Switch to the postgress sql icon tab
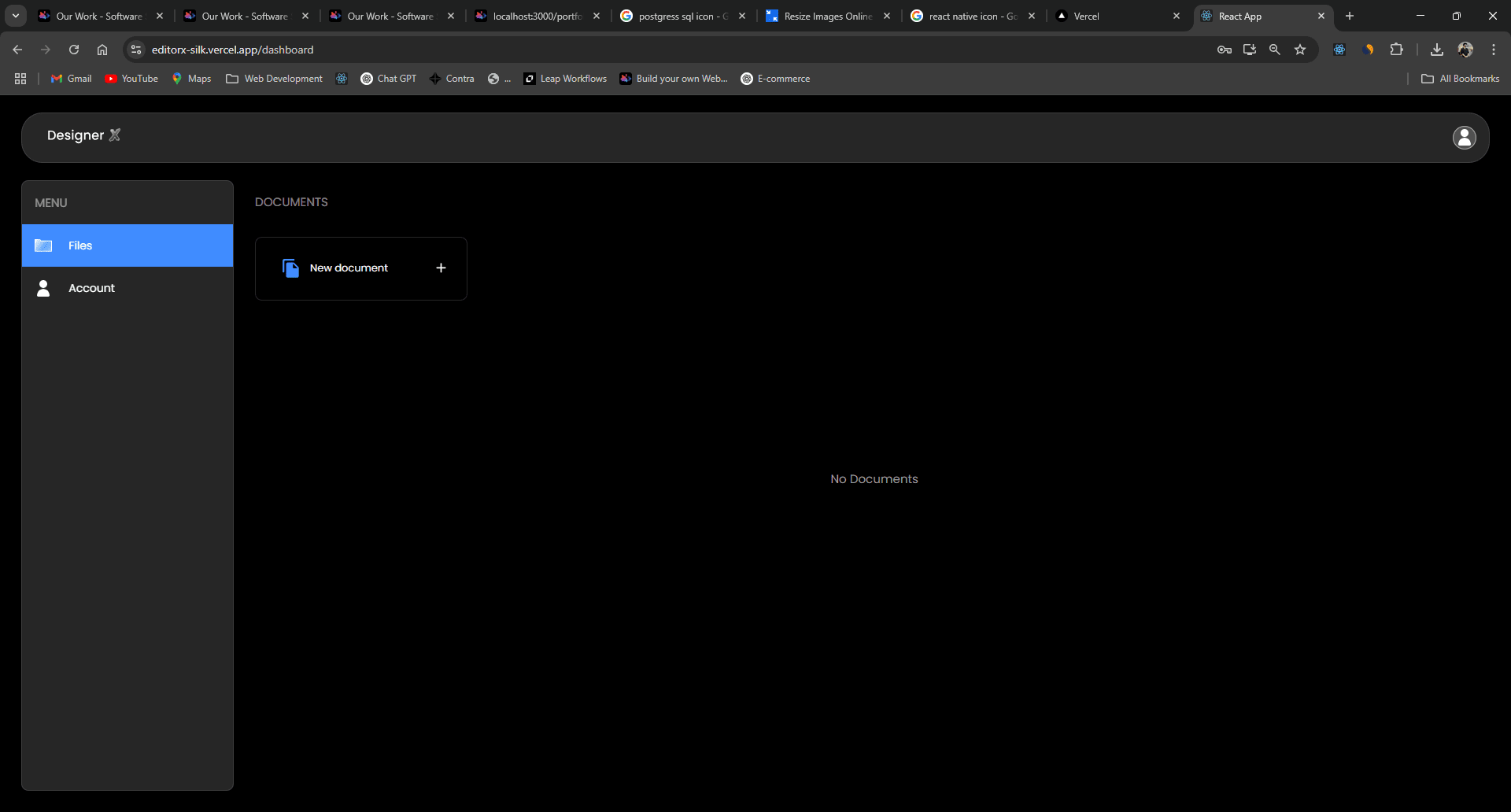Screen dimensions: 1511x812 coord(683,16)
